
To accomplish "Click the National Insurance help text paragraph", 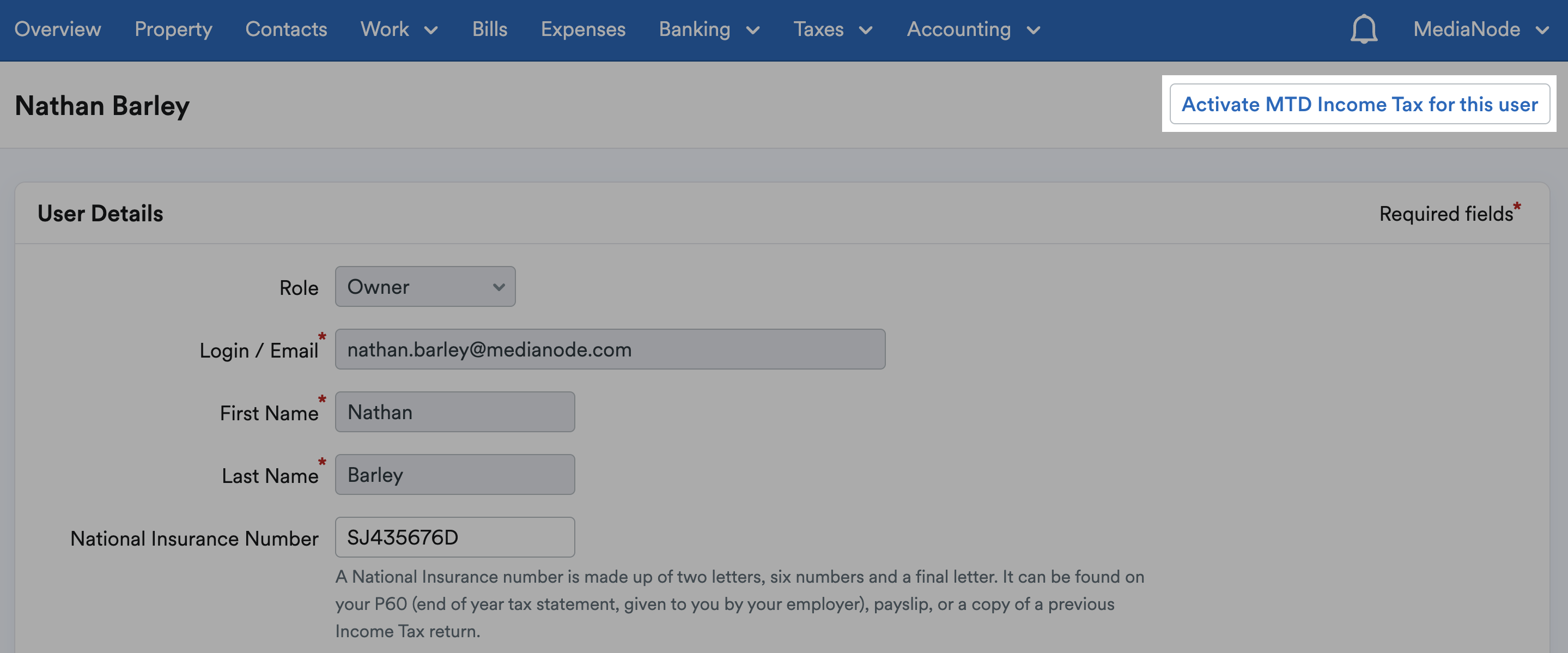I will (x=739, y=603).
